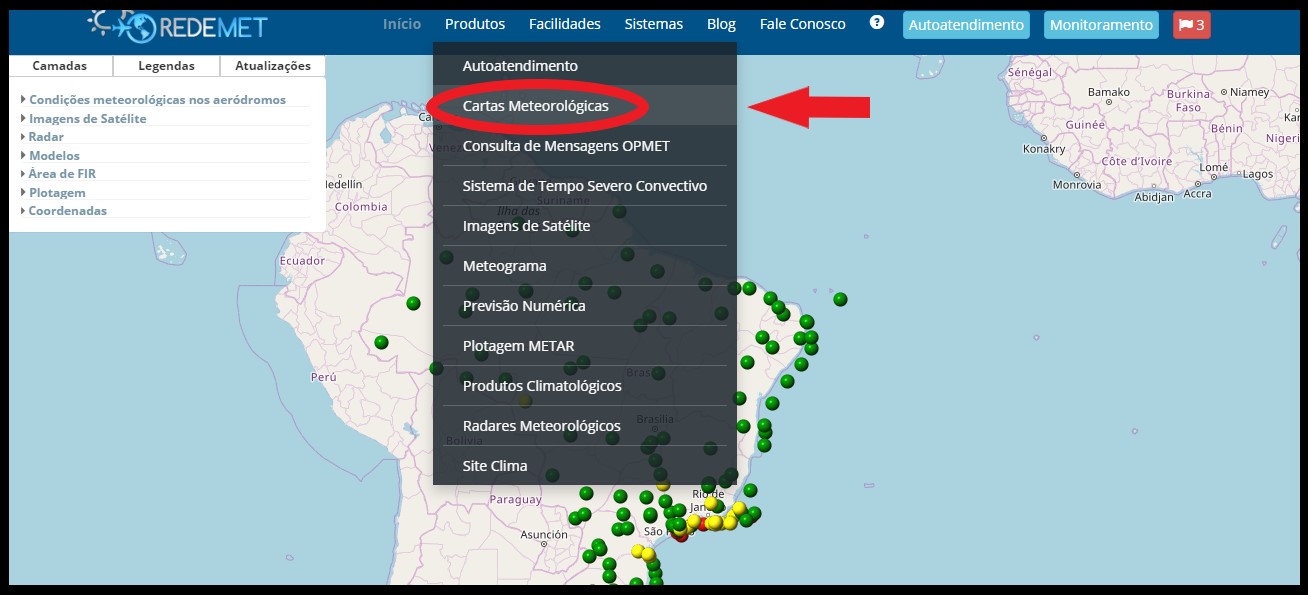Select the Camadas tab
Screen dimensions: 1308x595
tap(60, 66)
